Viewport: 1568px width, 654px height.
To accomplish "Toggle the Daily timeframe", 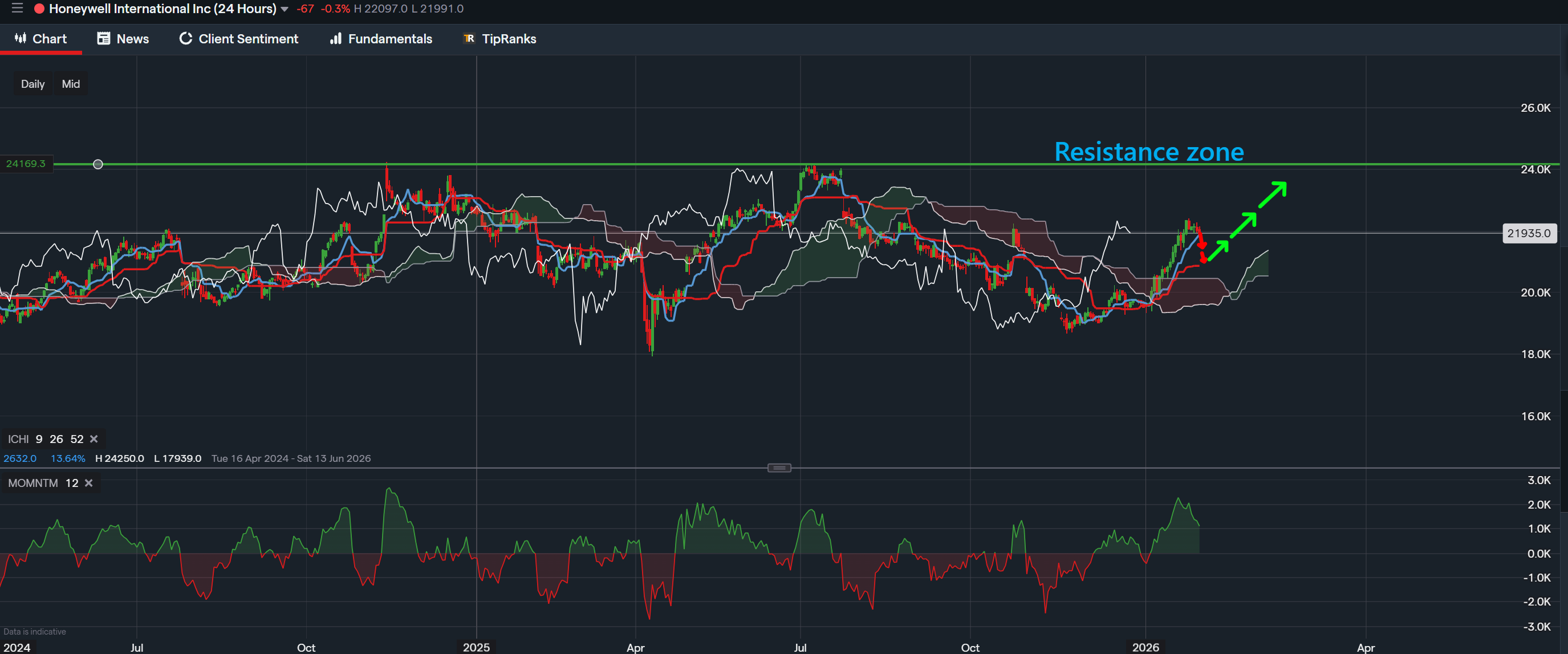I will click(x=33, y=83).
